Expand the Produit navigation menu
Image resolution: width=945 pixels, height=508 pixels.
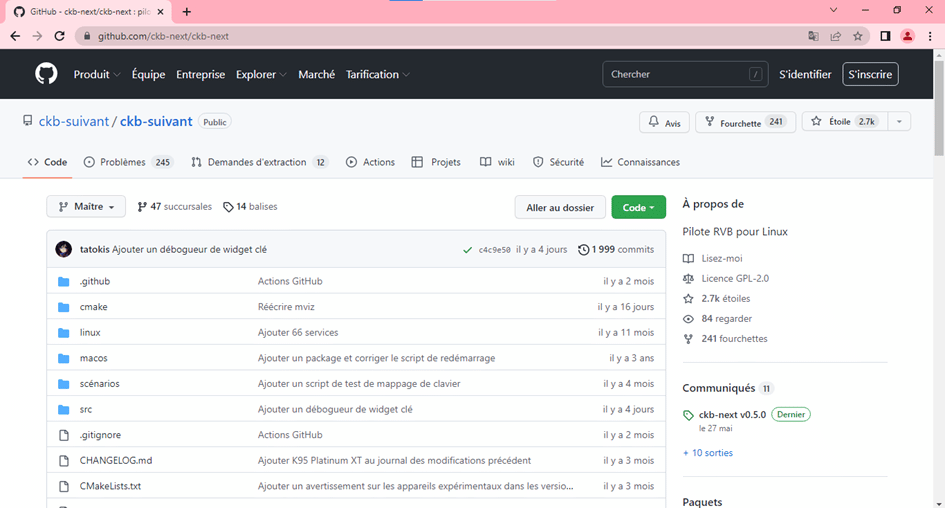[x=96, y=74]
